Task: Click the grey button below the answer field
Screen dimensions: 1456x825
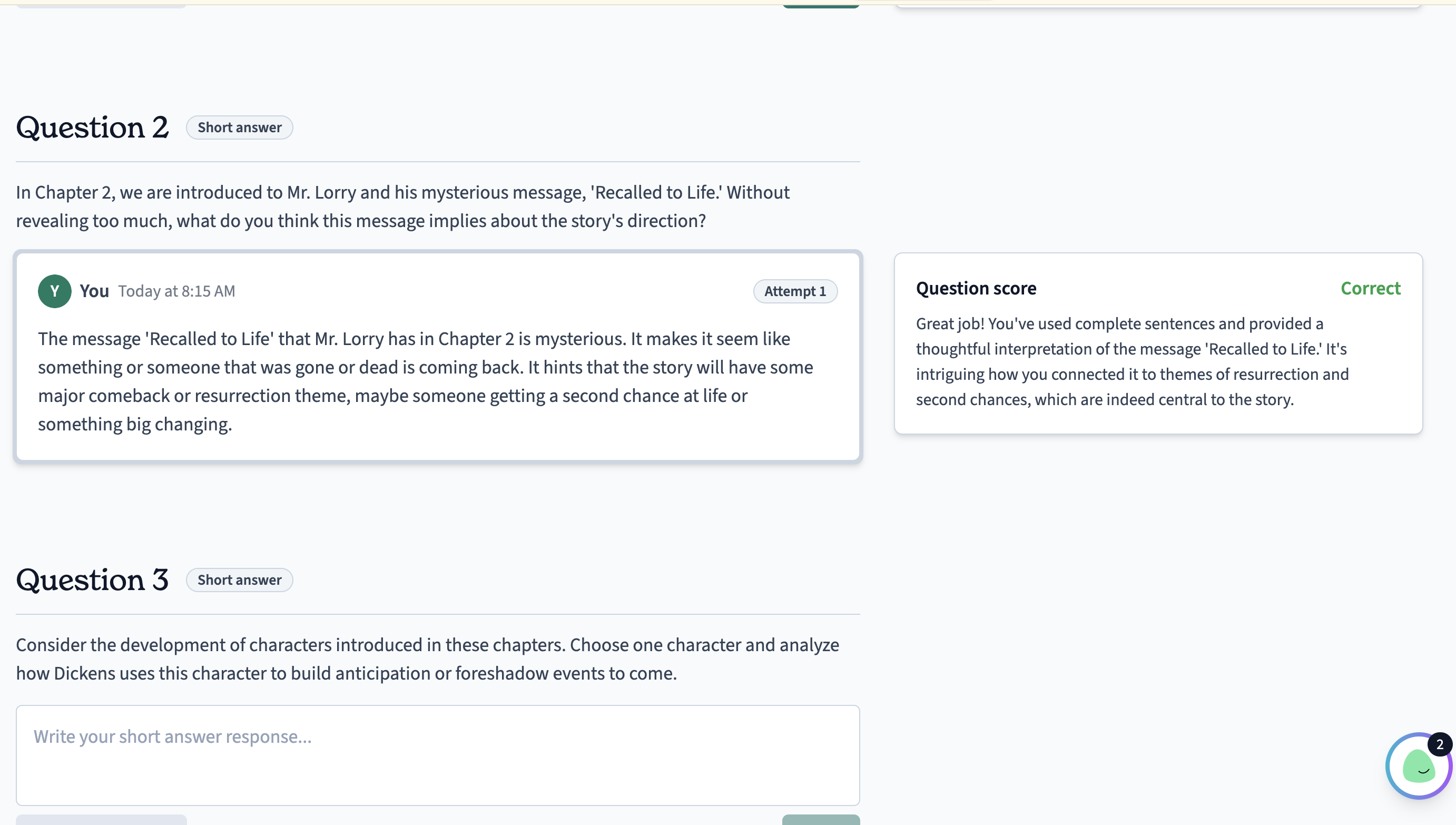Action: (101, 819)
